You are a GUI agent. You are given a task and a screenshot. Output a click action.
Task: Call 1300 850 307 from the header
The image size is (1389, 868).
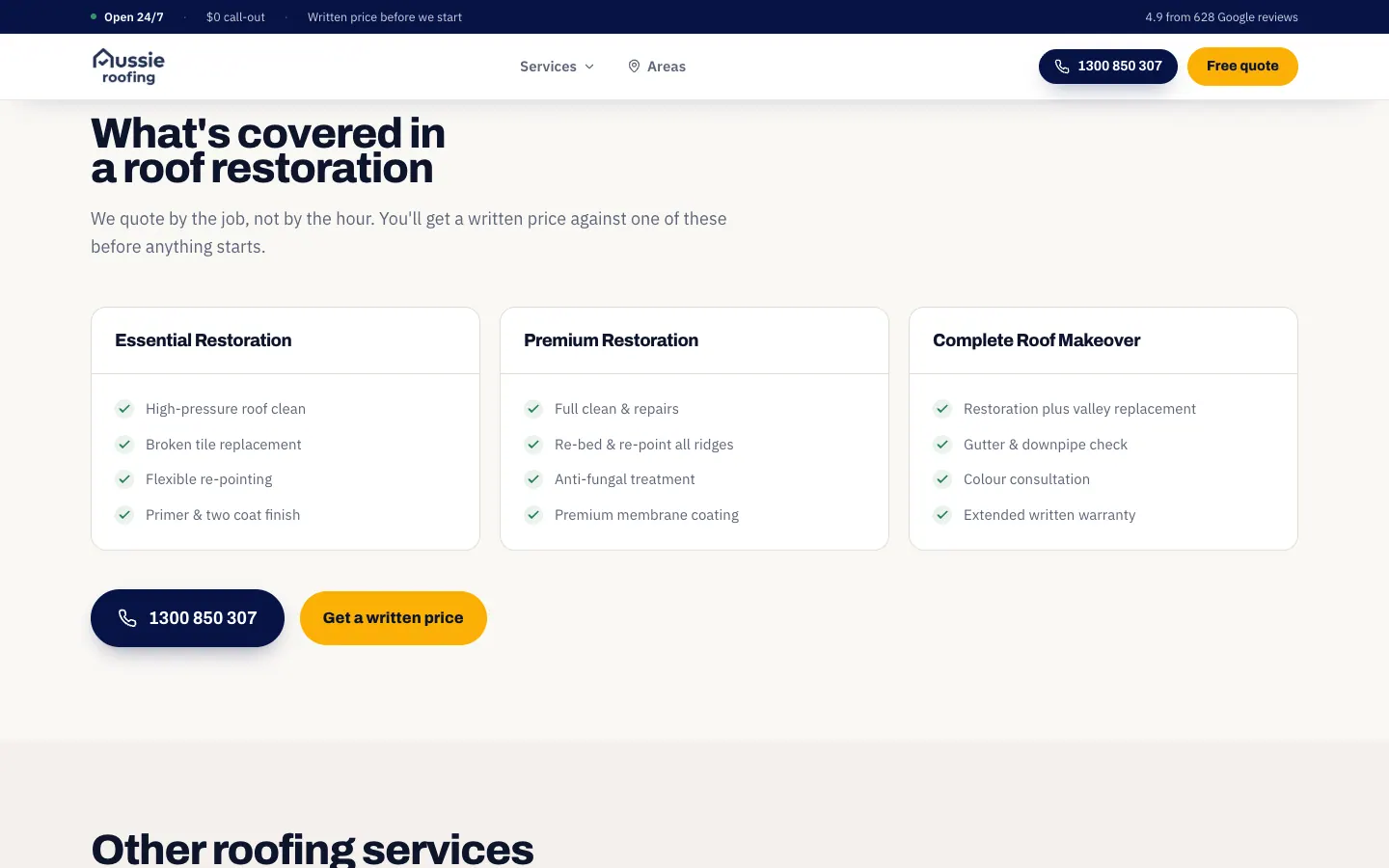(x=1108, y=67)
